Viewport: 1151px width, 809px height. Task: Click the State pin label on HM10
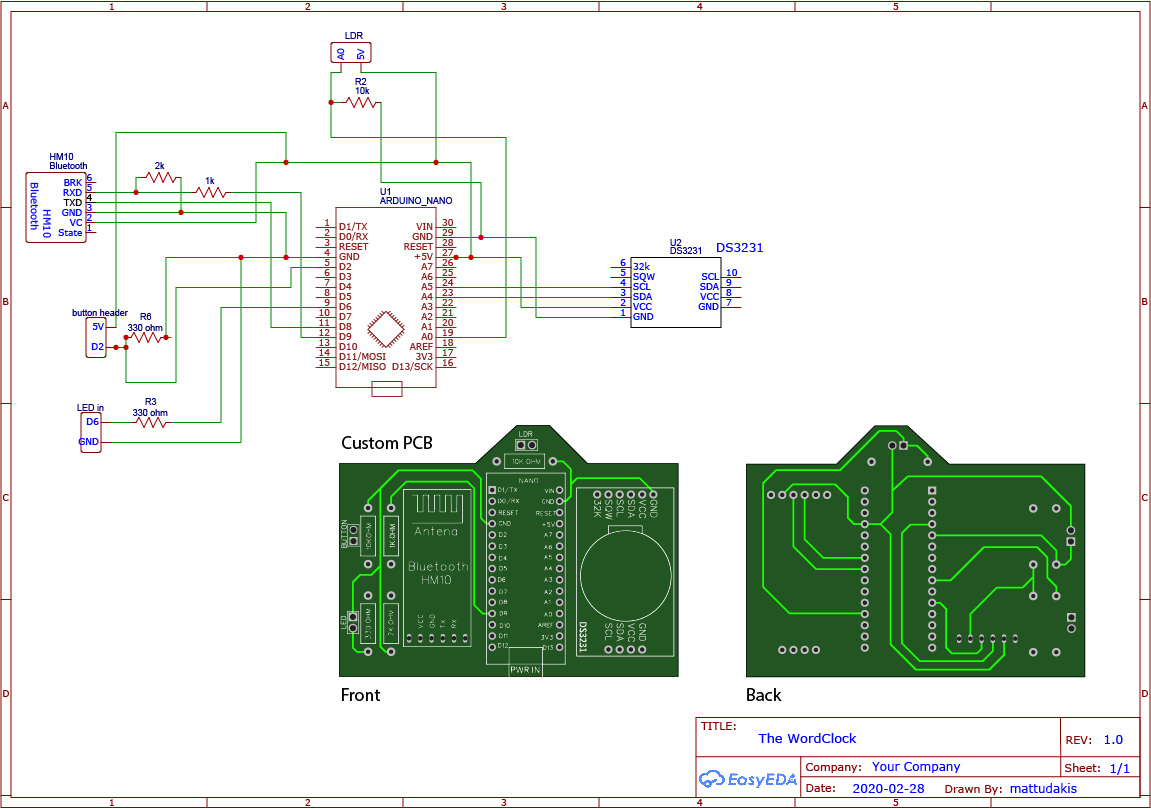click(70, 233)
